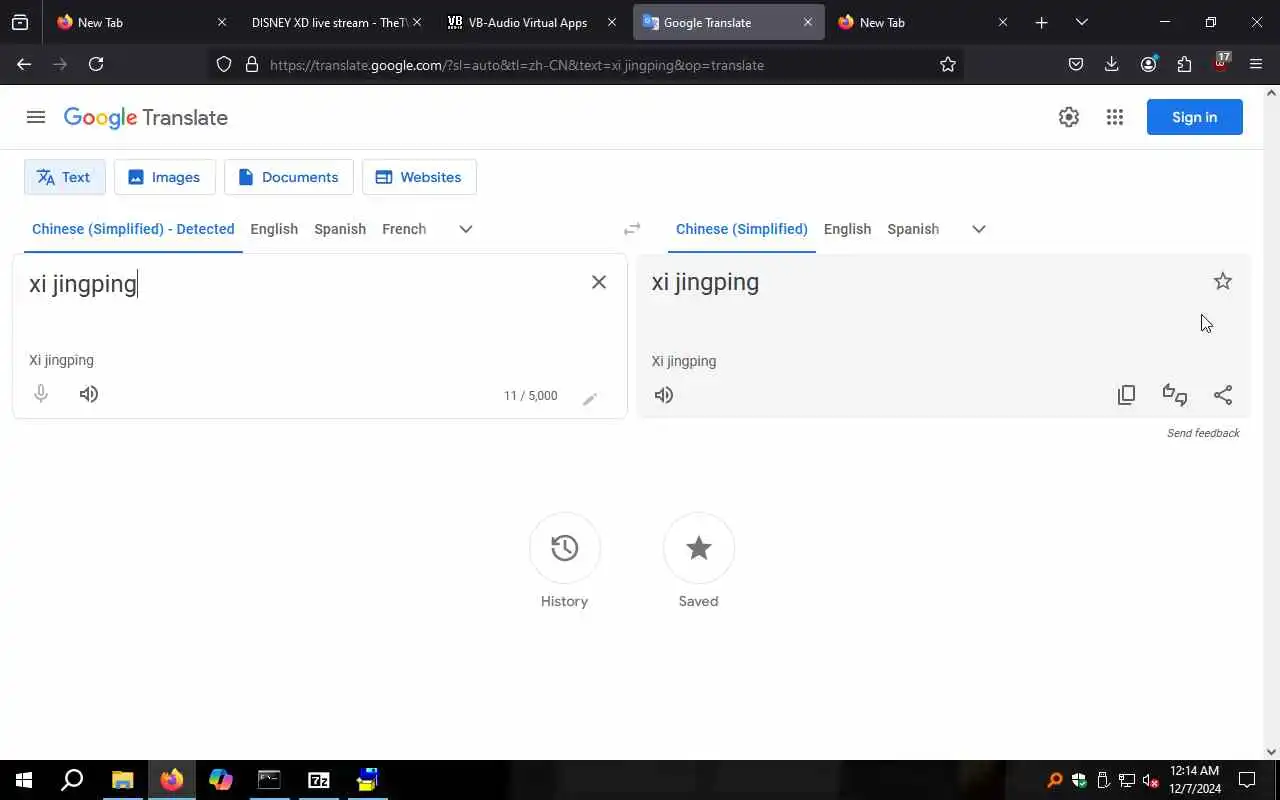Open a new browser tab plus
The width and height of the screenshot is (1280, 800).
point(1041,22)
